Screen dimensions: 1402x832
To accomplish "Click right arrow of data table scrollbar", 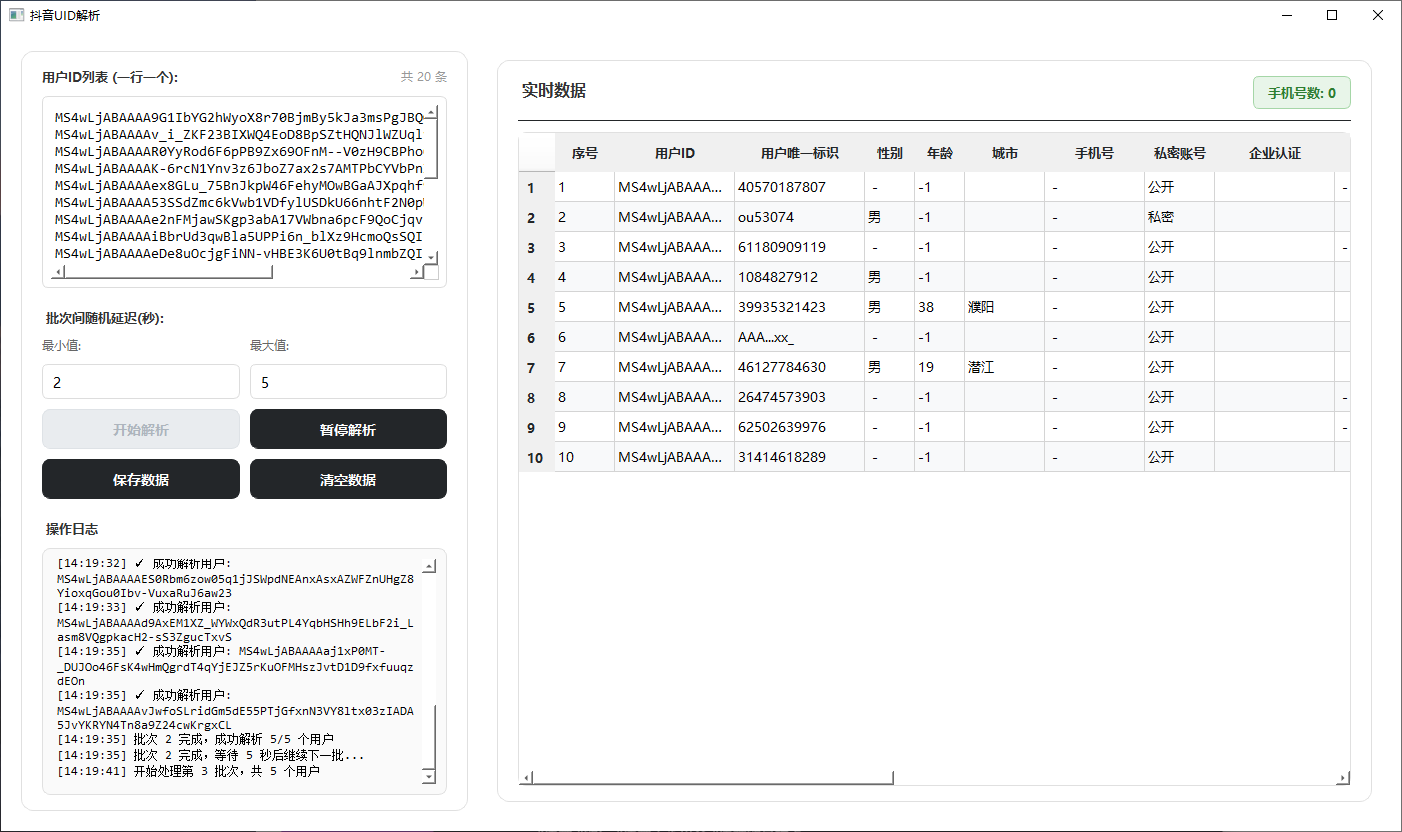I will click(x=1342, y=778).
